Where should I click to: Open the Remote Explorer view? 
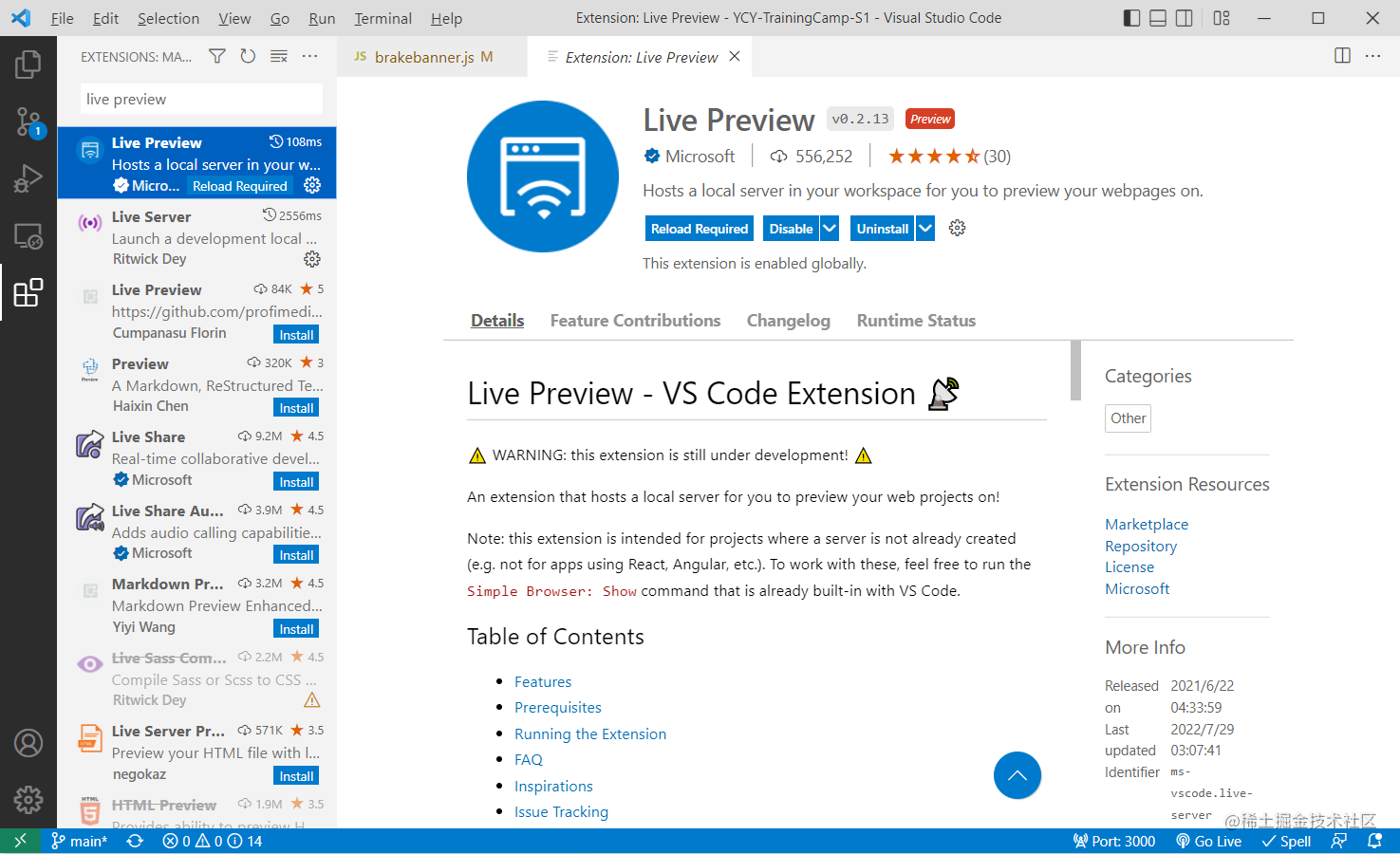click(28, 235)
